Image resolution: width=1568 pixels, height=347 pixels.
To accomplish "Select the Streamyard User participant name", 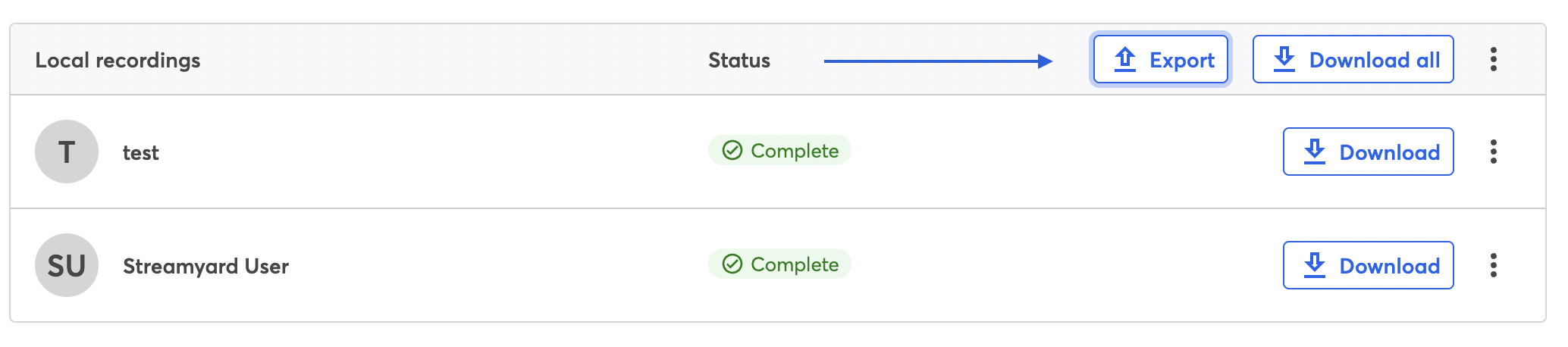I will (x=205, y=267).
